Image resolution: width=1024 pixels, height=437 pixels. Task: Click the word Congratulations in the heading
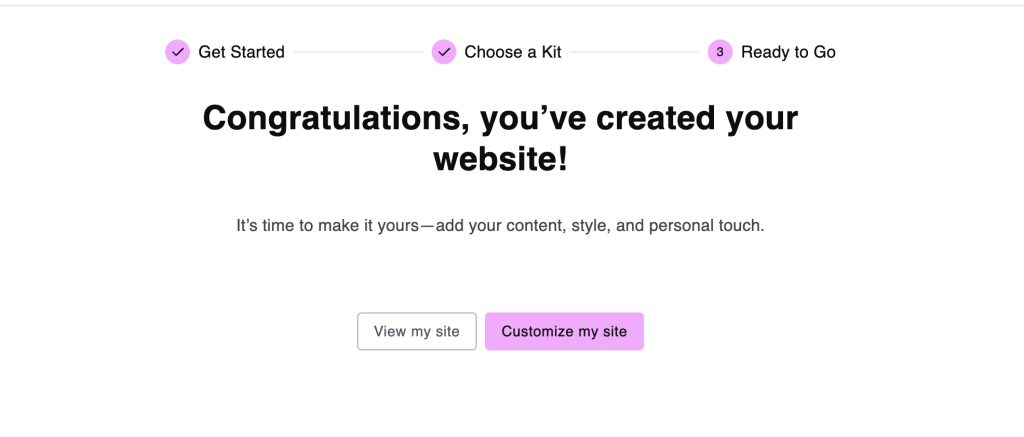point(336,119)
